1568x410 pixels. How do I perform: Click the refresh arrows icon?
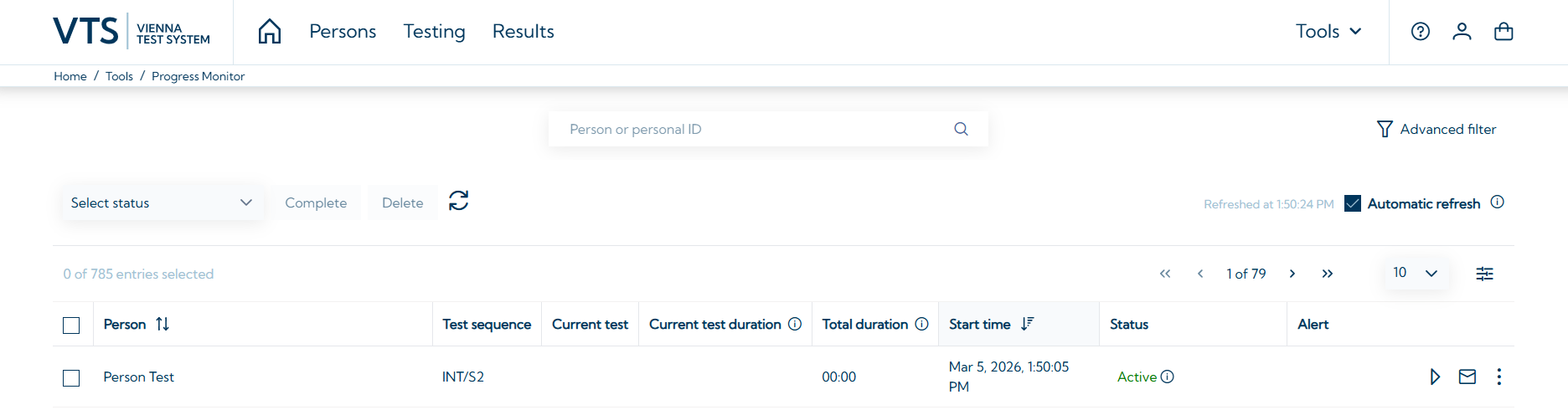coord(458,201)
